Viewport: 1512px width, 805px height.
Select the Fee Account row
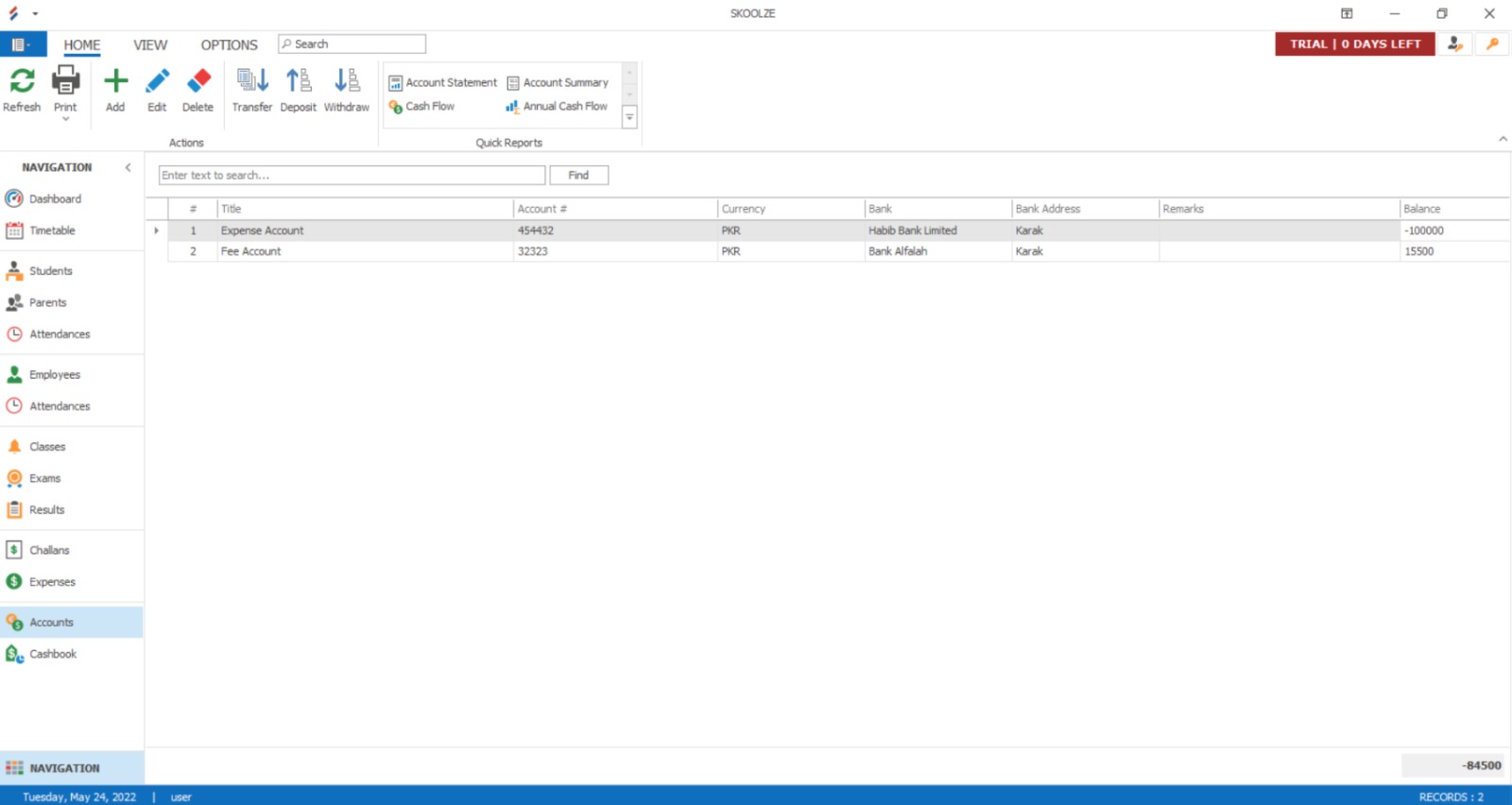click(838, 251)
